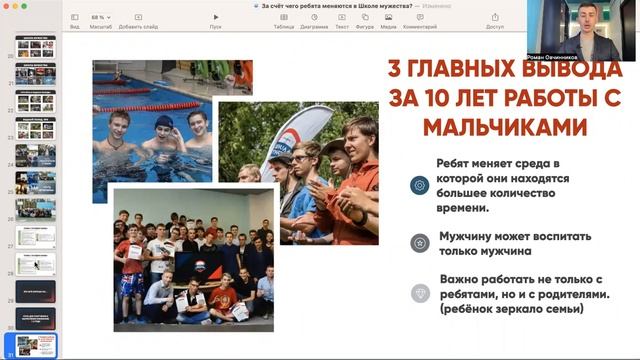Select slide 21 thumbnail in navigator
Image resolution: width=640 pixels, height=360 pixels.
36,74
